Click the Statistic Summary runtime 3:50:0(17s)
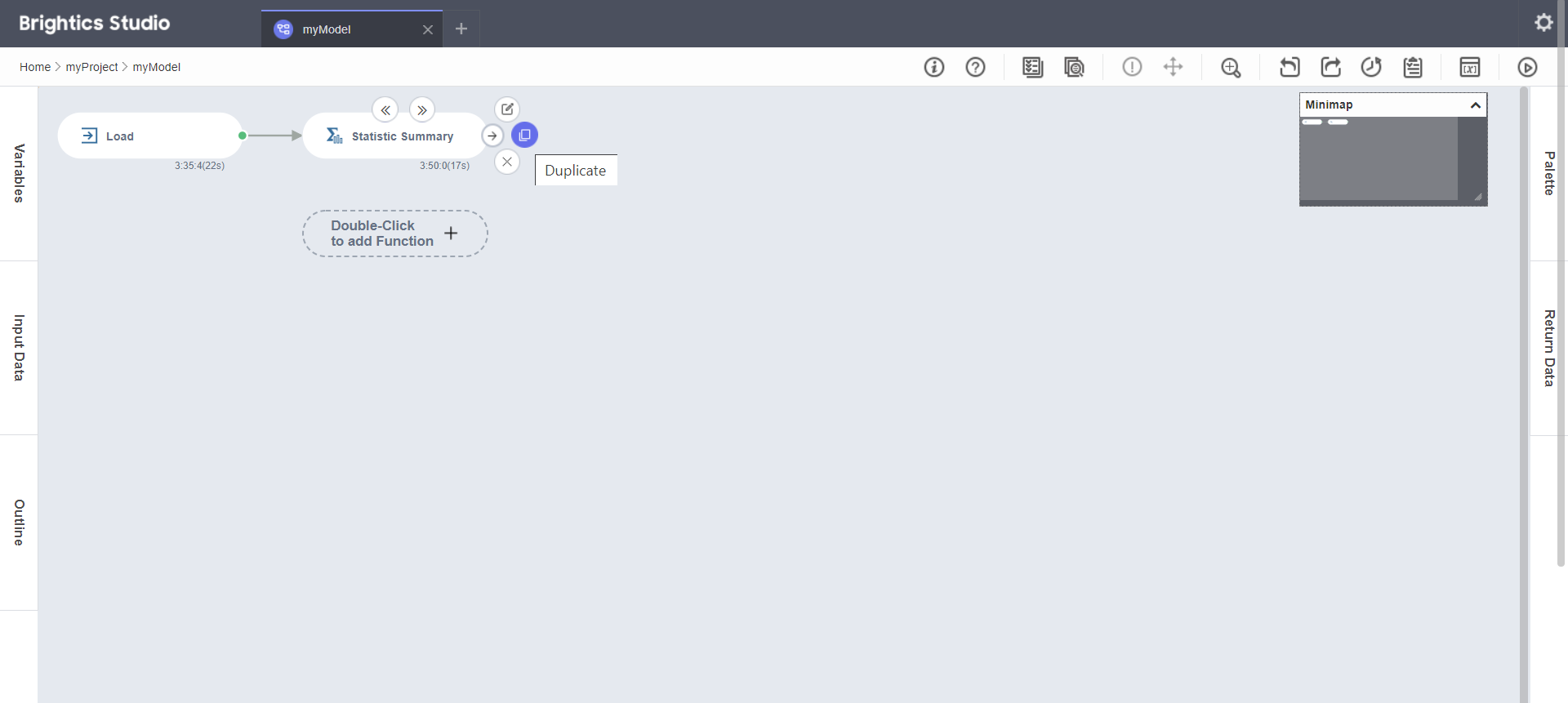Screen dimensions: 1568x703 pos(445,166)
